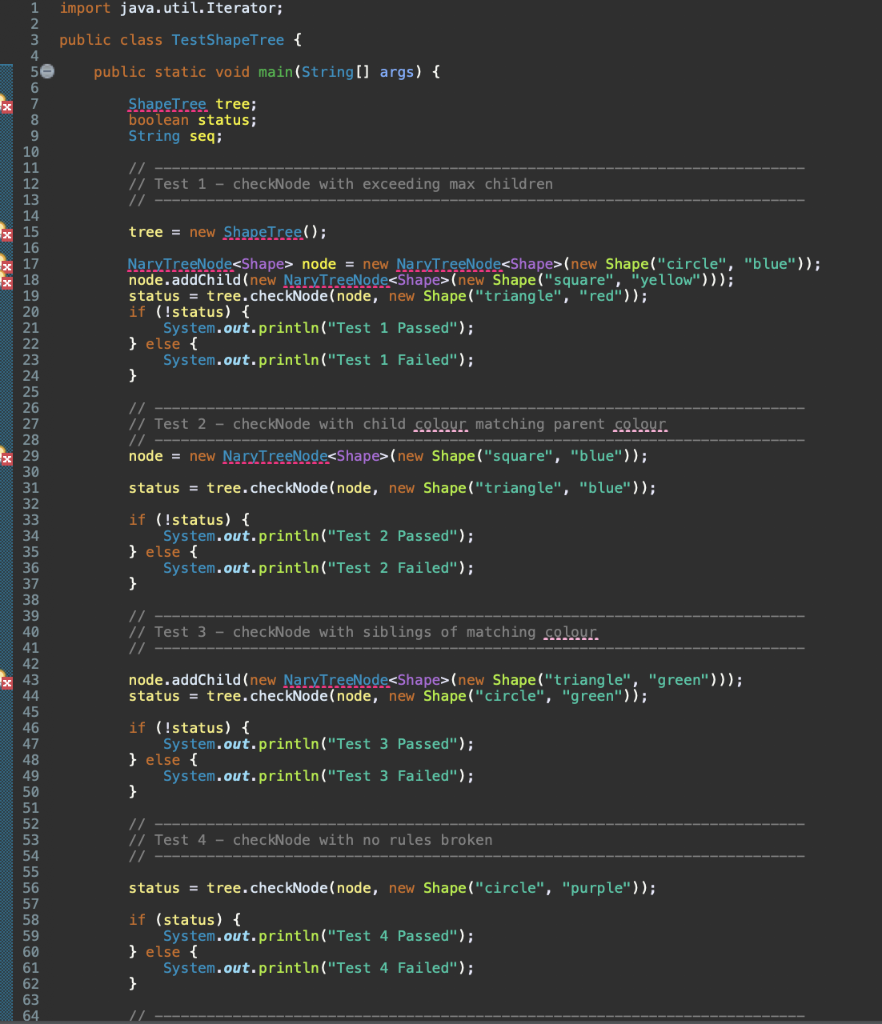Click the "Test 3 Passed" string

[x=392, y=744]
